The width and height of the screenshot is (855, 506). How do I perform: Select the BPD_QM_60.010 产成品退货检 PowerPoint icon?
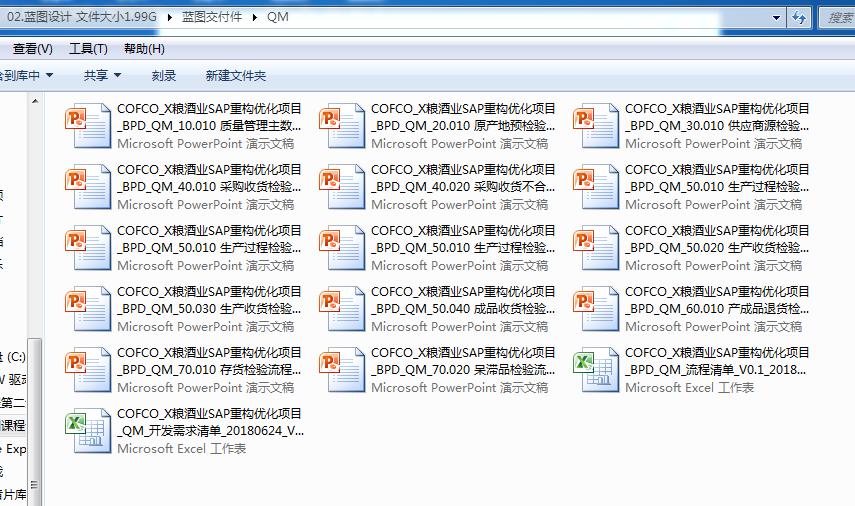[597, 309]
